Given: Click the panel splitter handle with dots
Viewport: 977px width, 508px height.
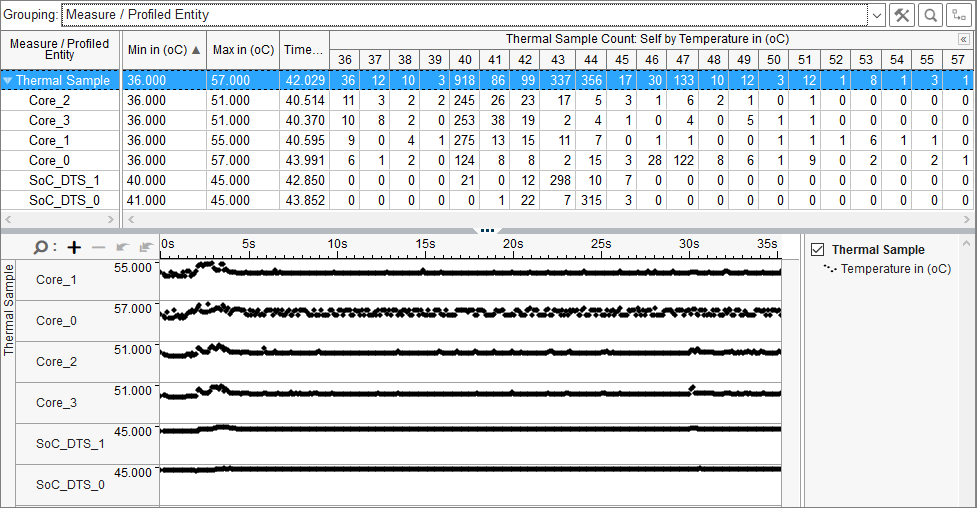Looking at the screenshot, I should tap(487, 230).
